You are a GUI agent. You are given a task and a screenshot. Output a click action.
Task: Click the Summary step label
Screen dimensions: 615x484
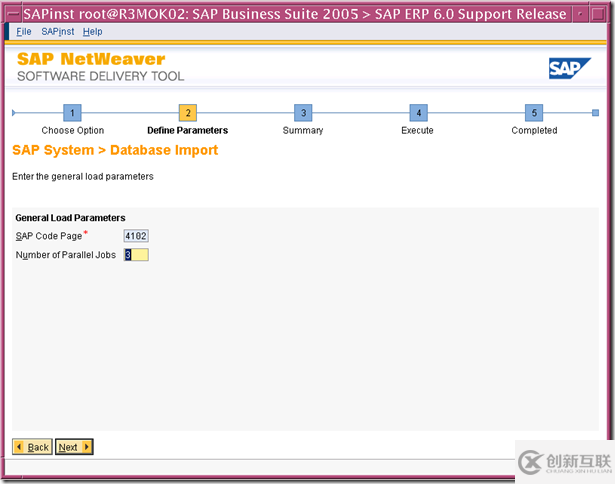[x=303, y=130]
